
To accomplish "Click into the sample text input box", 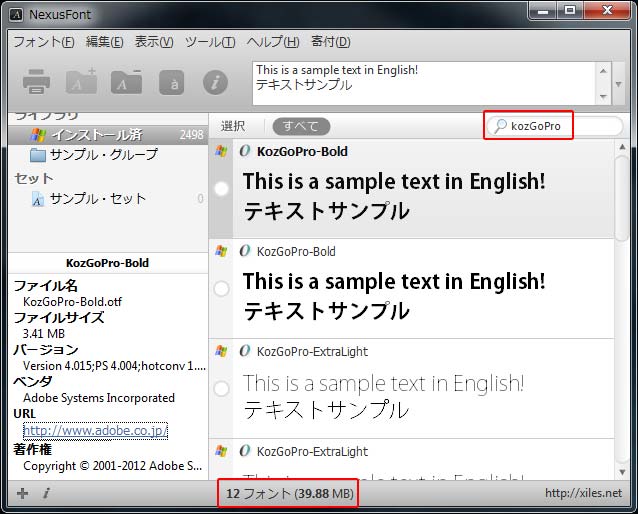I will click(x=424, y=83).
